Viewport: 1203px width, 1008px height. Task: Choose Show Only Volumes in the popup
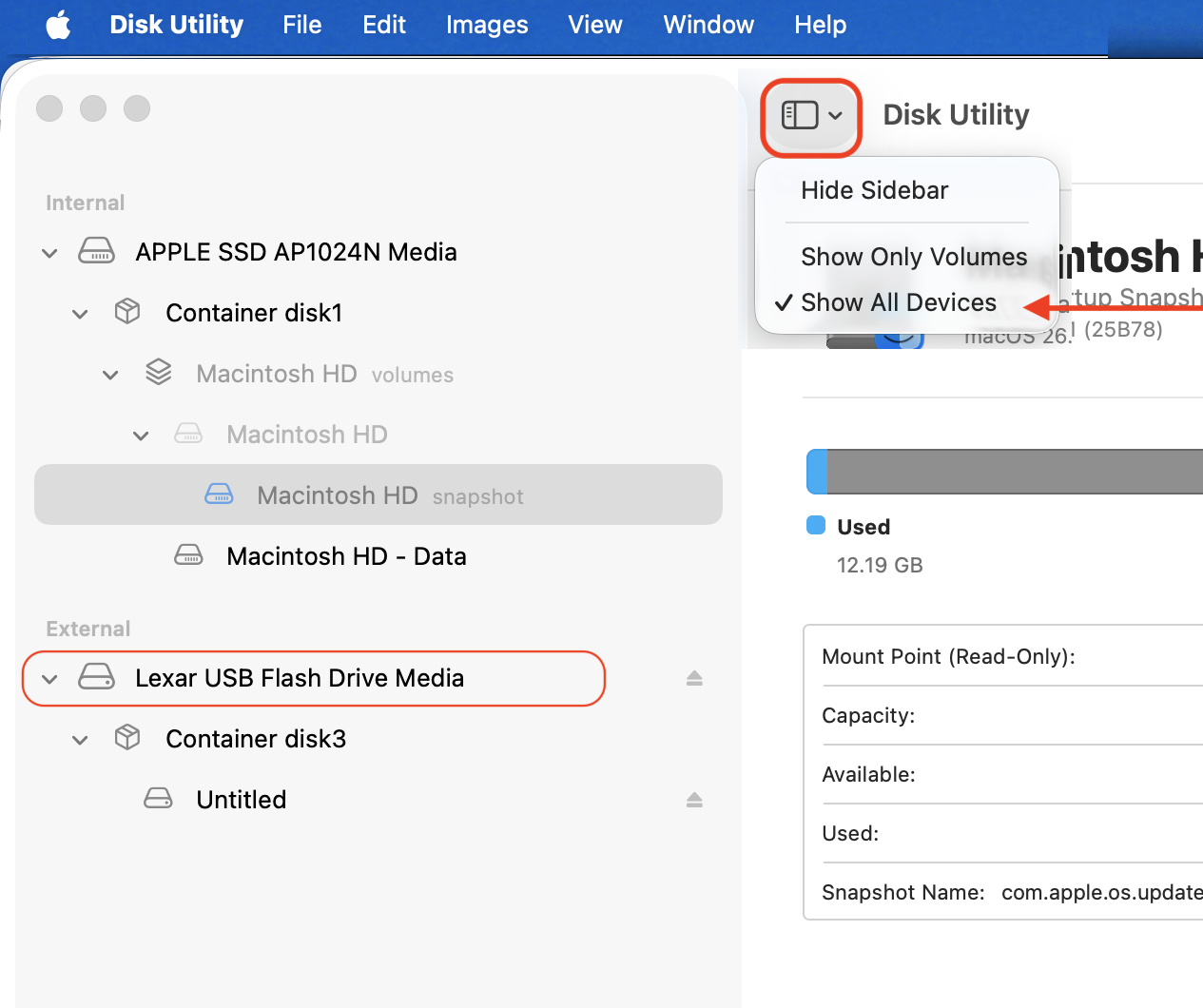(x=913, y=257)
